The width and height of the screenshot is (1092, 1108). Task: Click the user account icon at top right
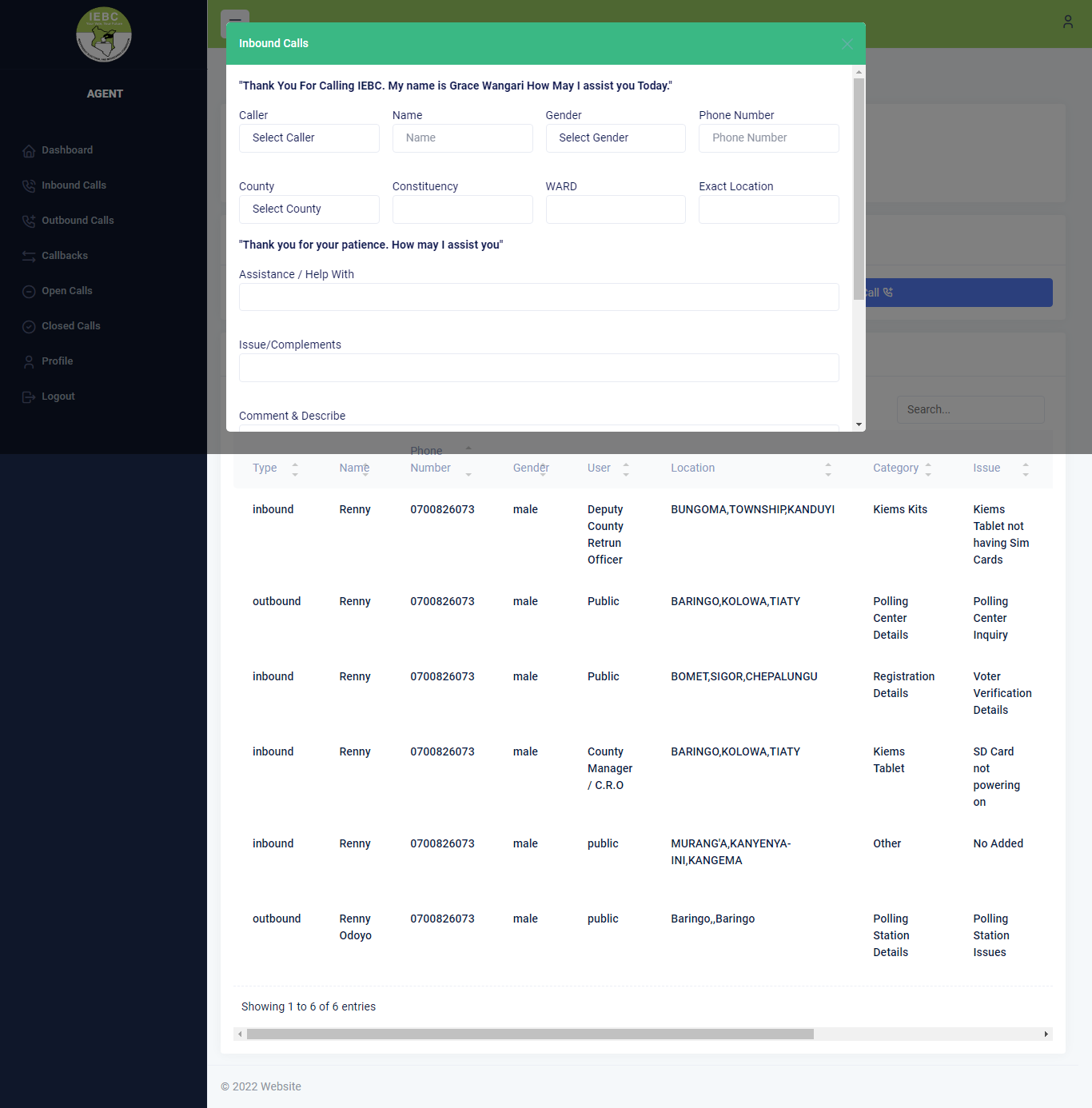pos(1067,22)
